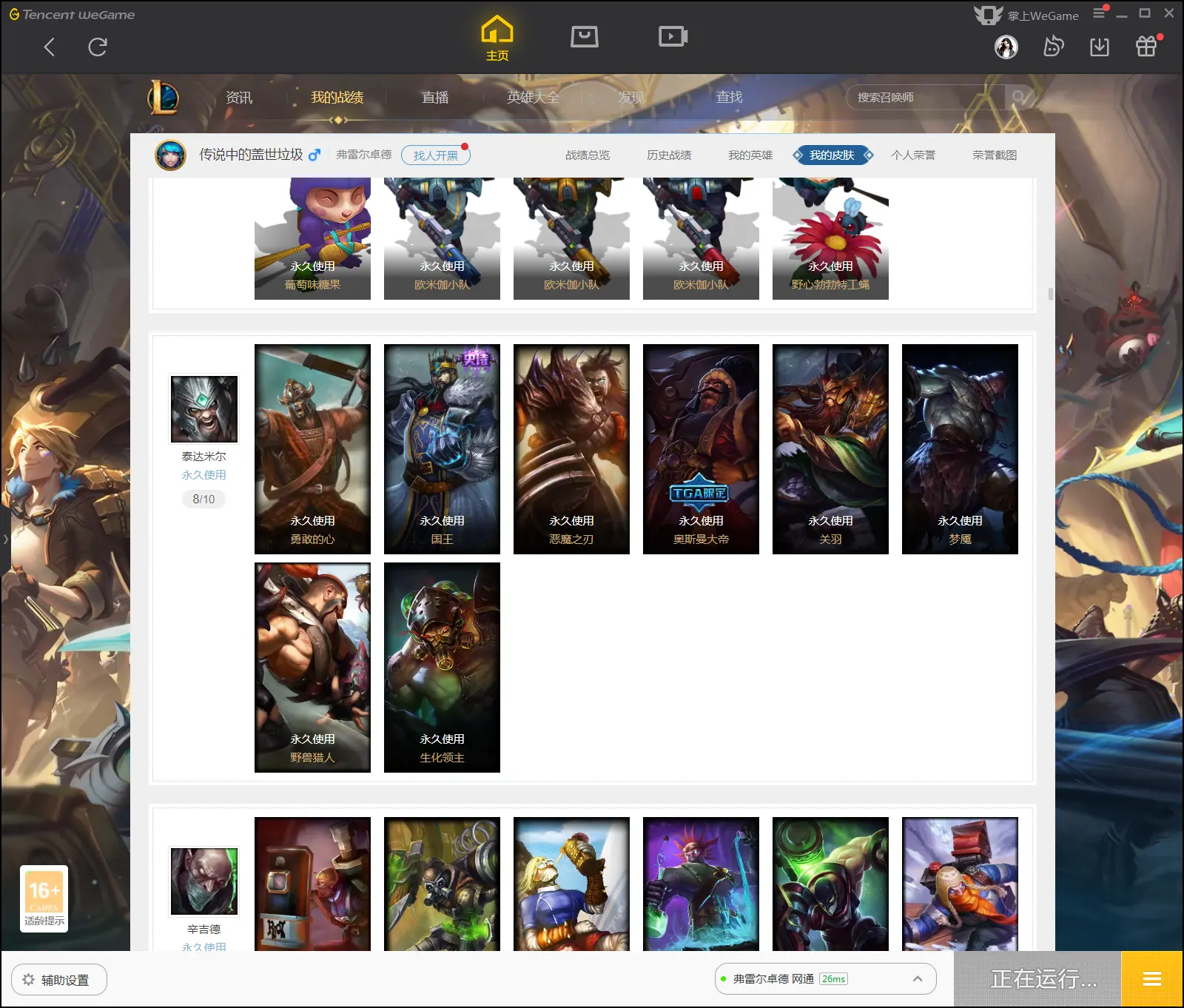Open the 生化领主 skin card
This screenshot has height=1008, width=1184.
[x=442, y=668]
